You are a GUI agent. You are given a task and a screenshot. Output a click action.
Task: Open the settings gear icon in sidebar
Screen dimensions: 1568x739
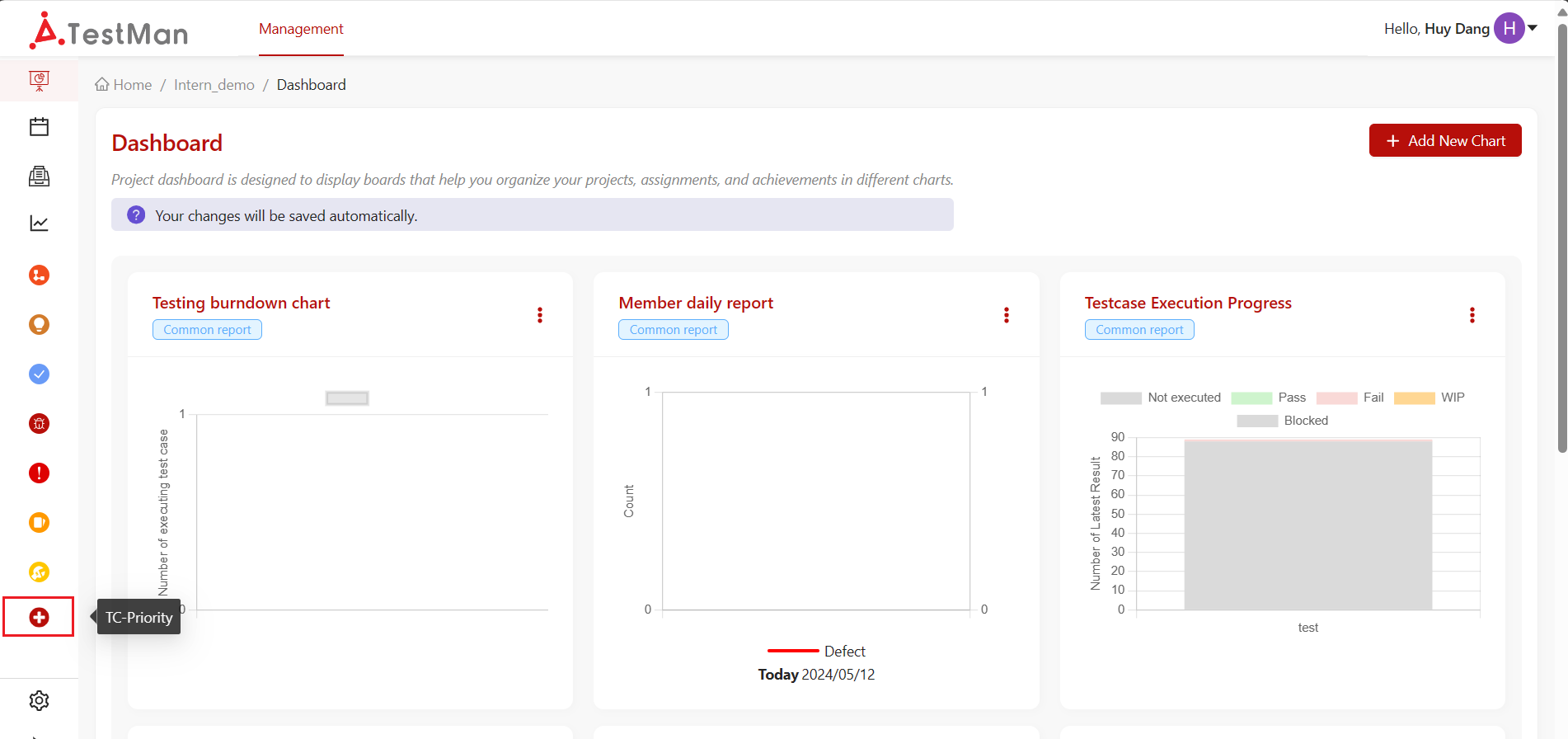tap(39, 701)
